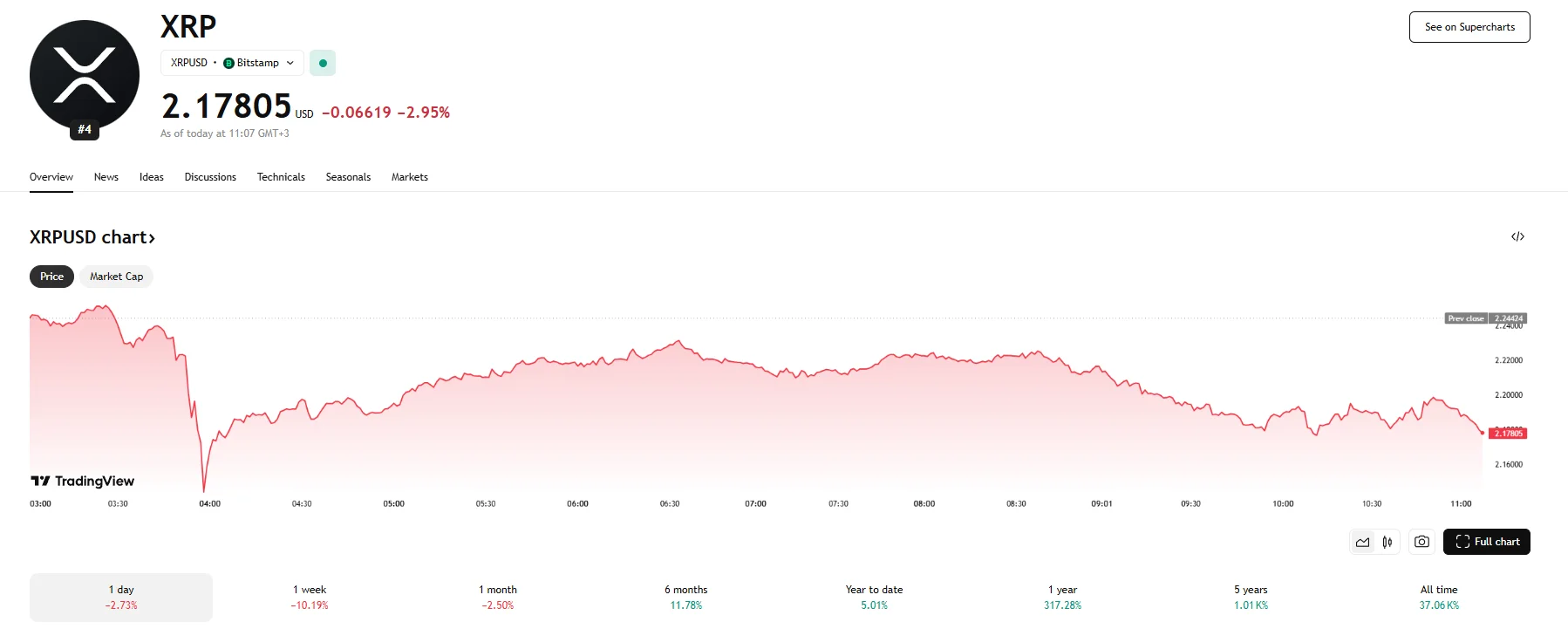This screenshot has width=1568, height=629.
Task: Click the TradingView logo on chart
Action: (83, 481)
